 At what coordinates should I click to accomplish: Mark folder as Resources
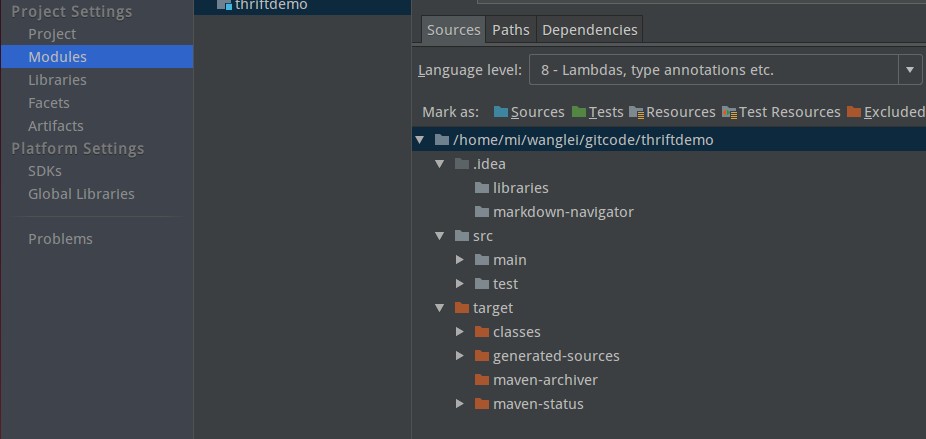click(672, 112)
